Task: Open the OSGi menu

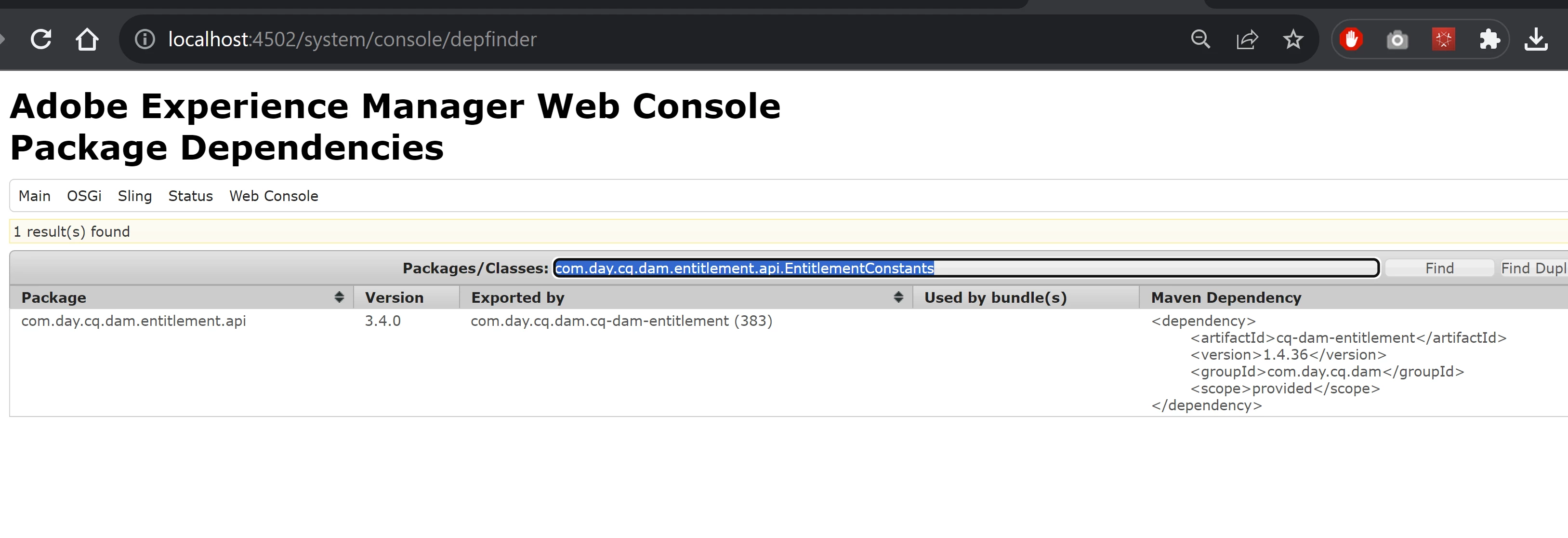Action: (84, 196)
